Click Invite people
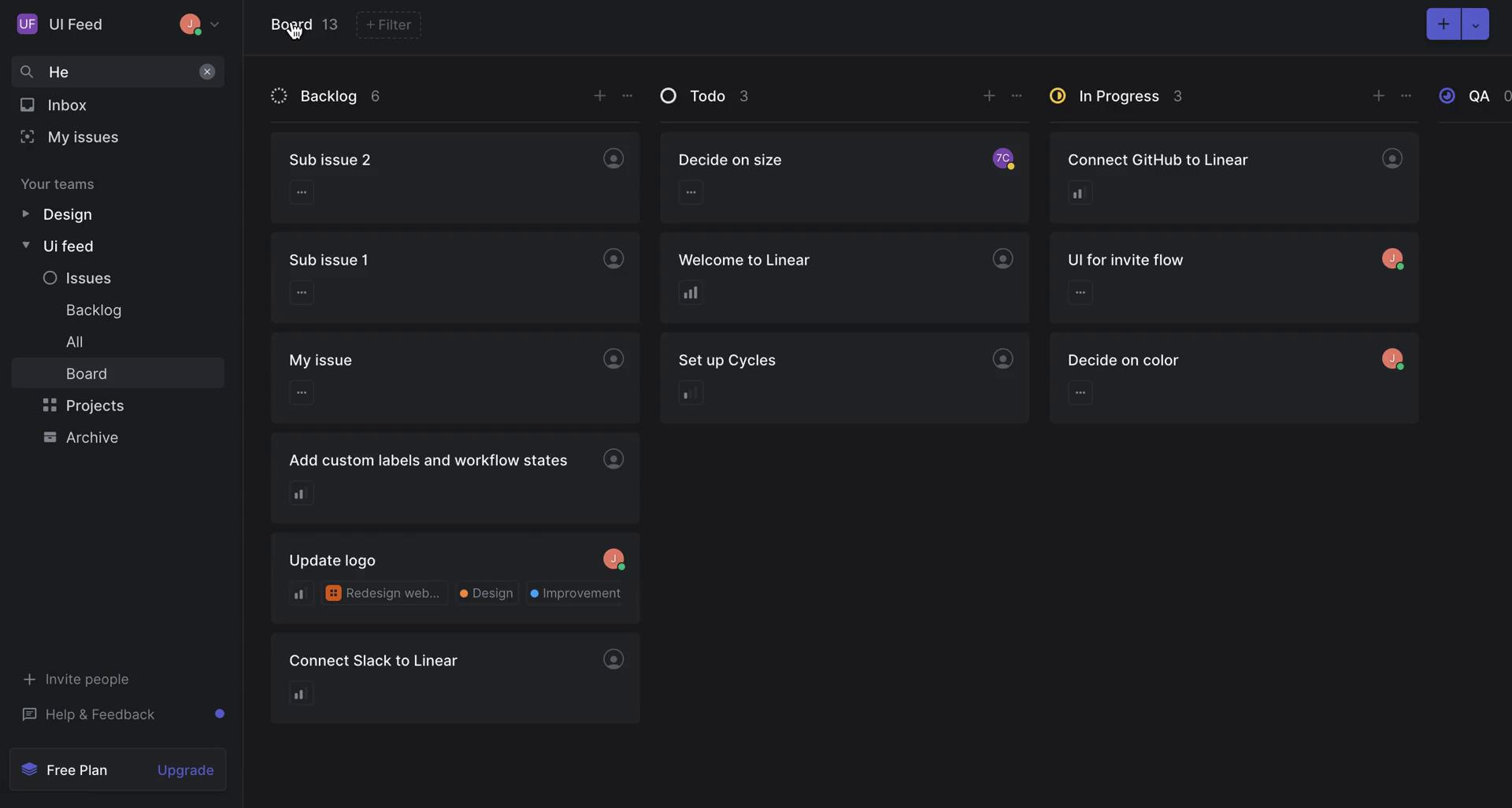Image resolution: width=1512 pixels, height=808 pixels. 76,679
